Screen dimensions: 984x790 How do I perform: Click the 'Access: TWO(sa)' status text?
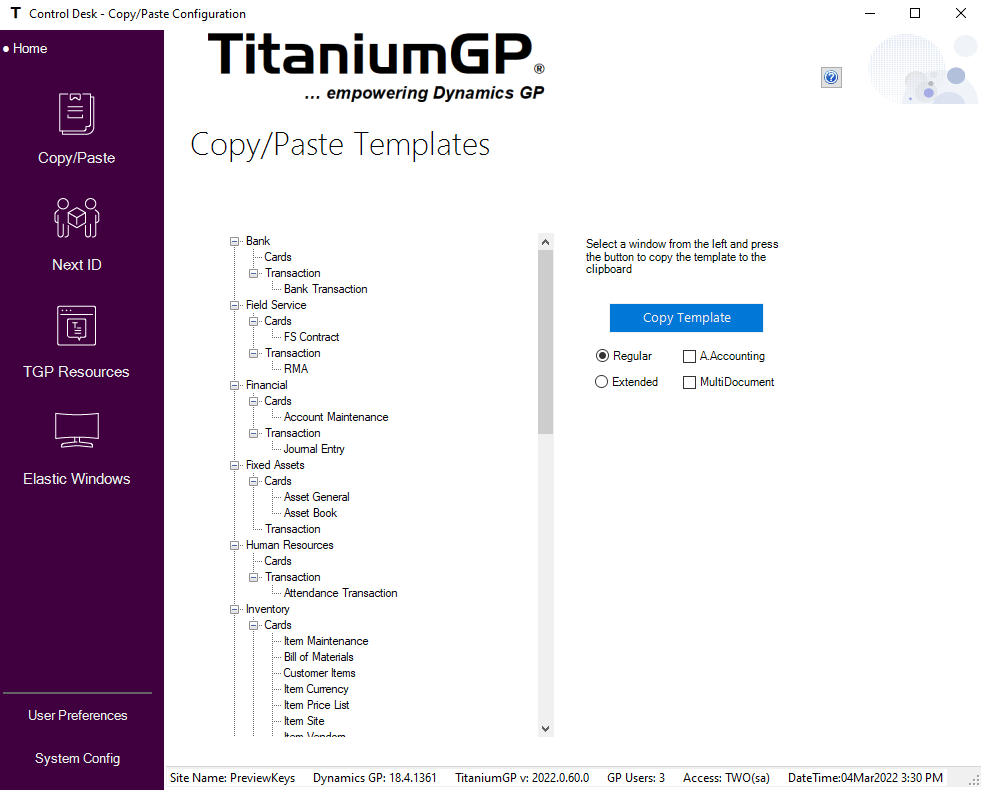click(x=726, y=778)
